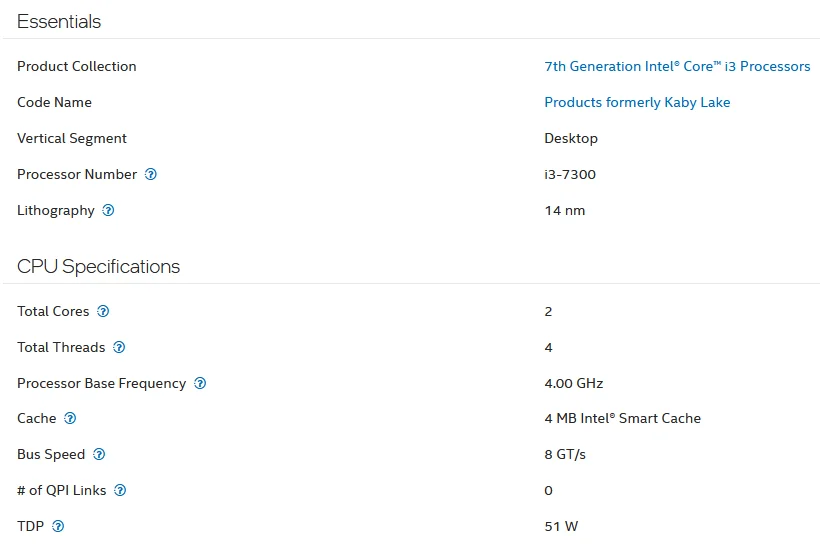Click the 8 GT/s bus speed value
This screenshot has height=550, width=820.
pos(565,454)
